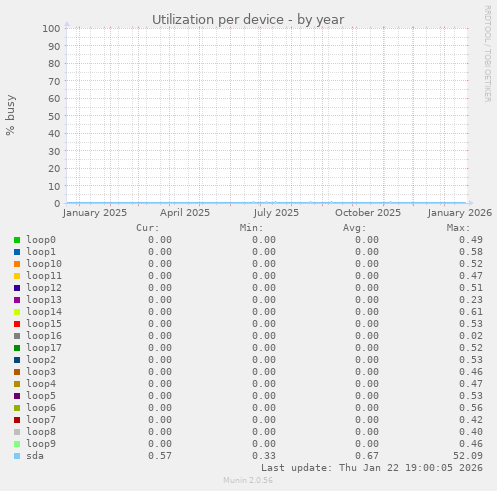The height and width of the screenshot is (491, 497).
Task: Click the loop1 max value 0.58
Action: (471, 252)
